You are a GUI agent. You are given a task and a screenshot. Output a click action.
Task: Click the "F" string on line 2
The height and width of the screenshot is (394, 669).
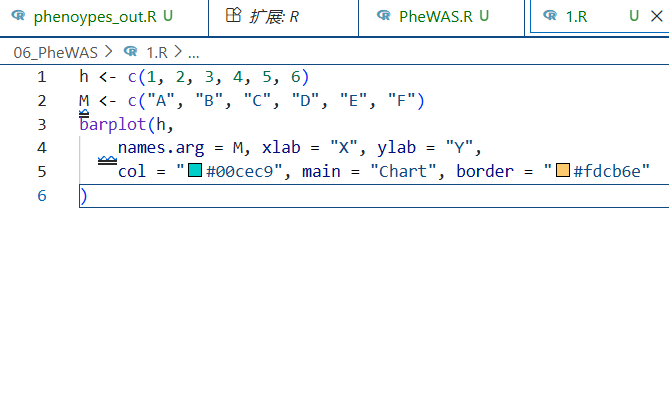point(401,101)
